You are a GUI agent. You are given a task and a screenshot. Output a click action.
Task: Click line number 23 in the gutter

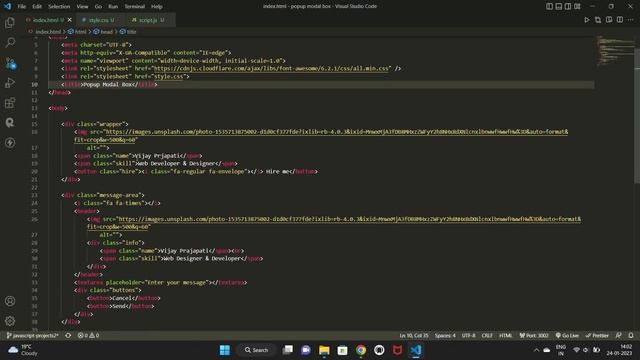pyautogui.click(x=34, y=195)
